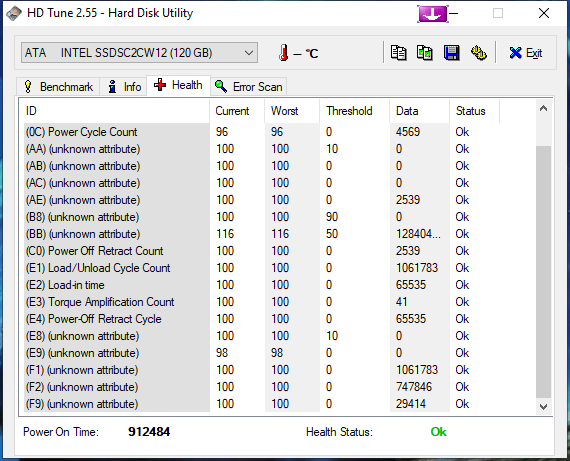Open the ATA INTEL SSDSC2CW12 drive dropdown

coord(139,53)
